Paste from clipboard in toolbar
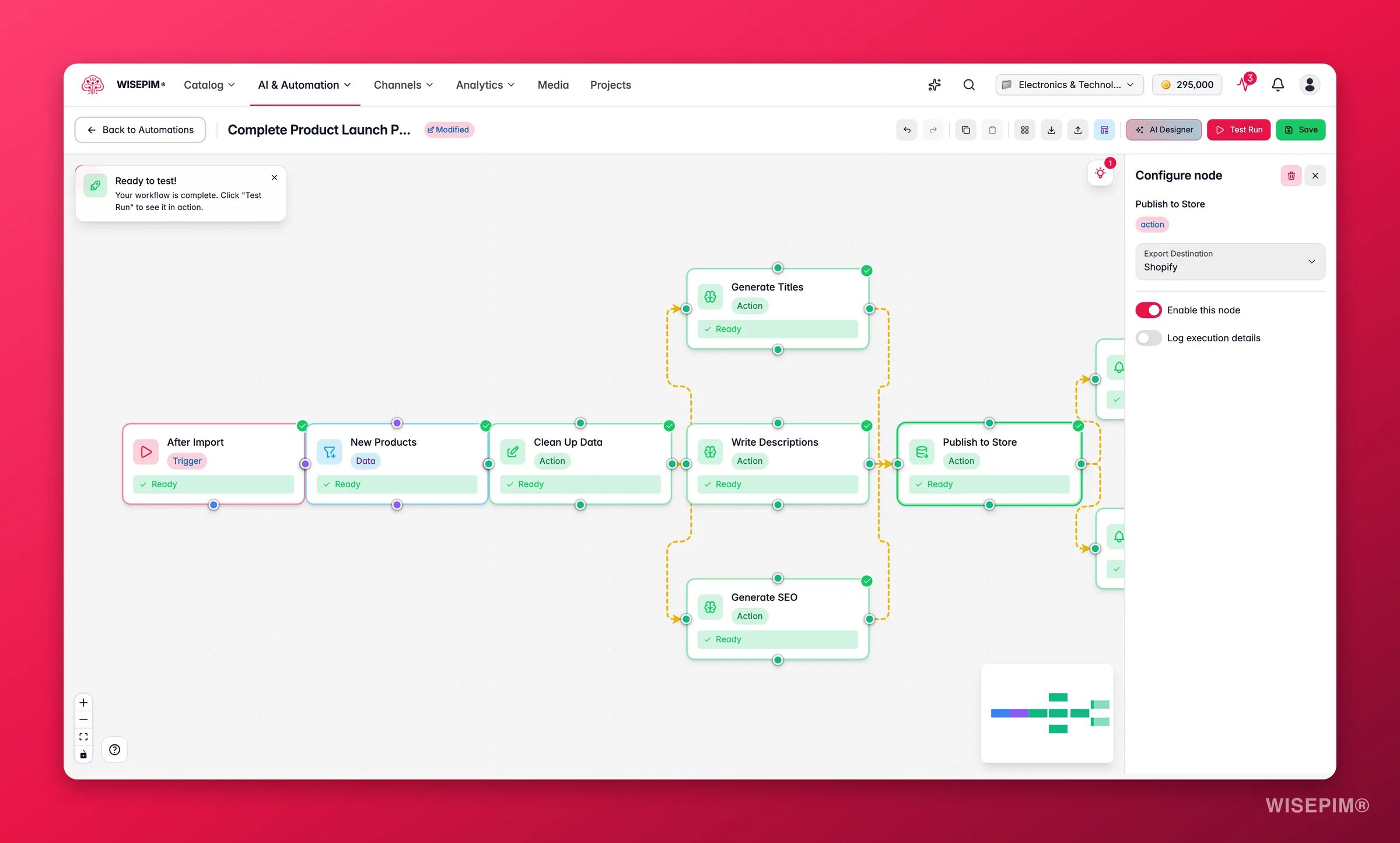The image size is (1400, 843). [992, 130]
